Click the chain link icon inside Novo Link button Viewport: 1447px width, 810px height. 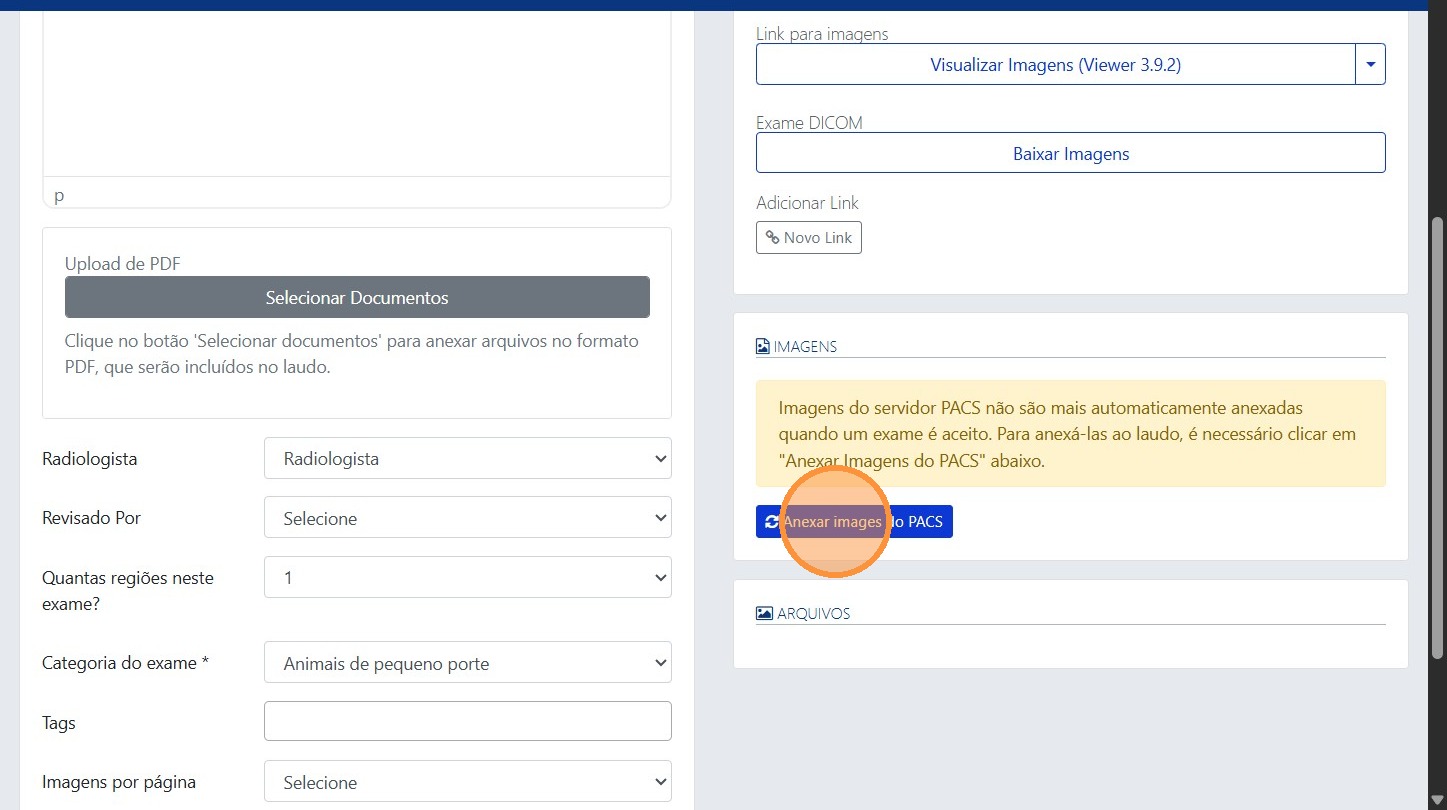pyautogui.click(x=772, y=237)
